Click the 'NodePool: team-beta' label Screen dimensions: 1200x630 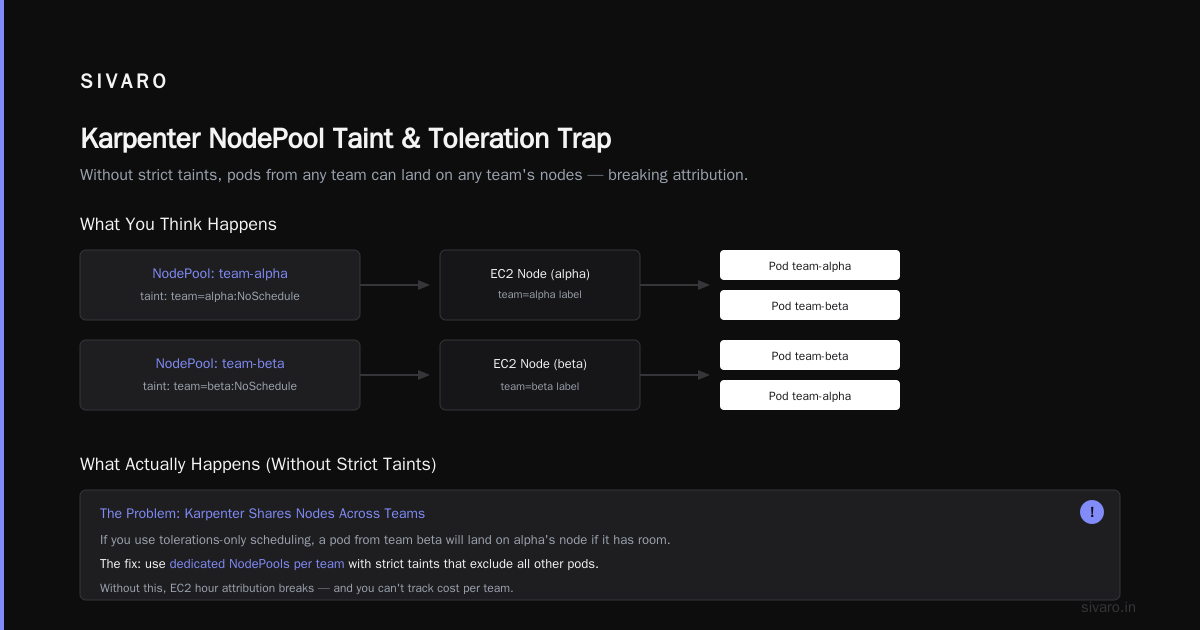[220, 363]
